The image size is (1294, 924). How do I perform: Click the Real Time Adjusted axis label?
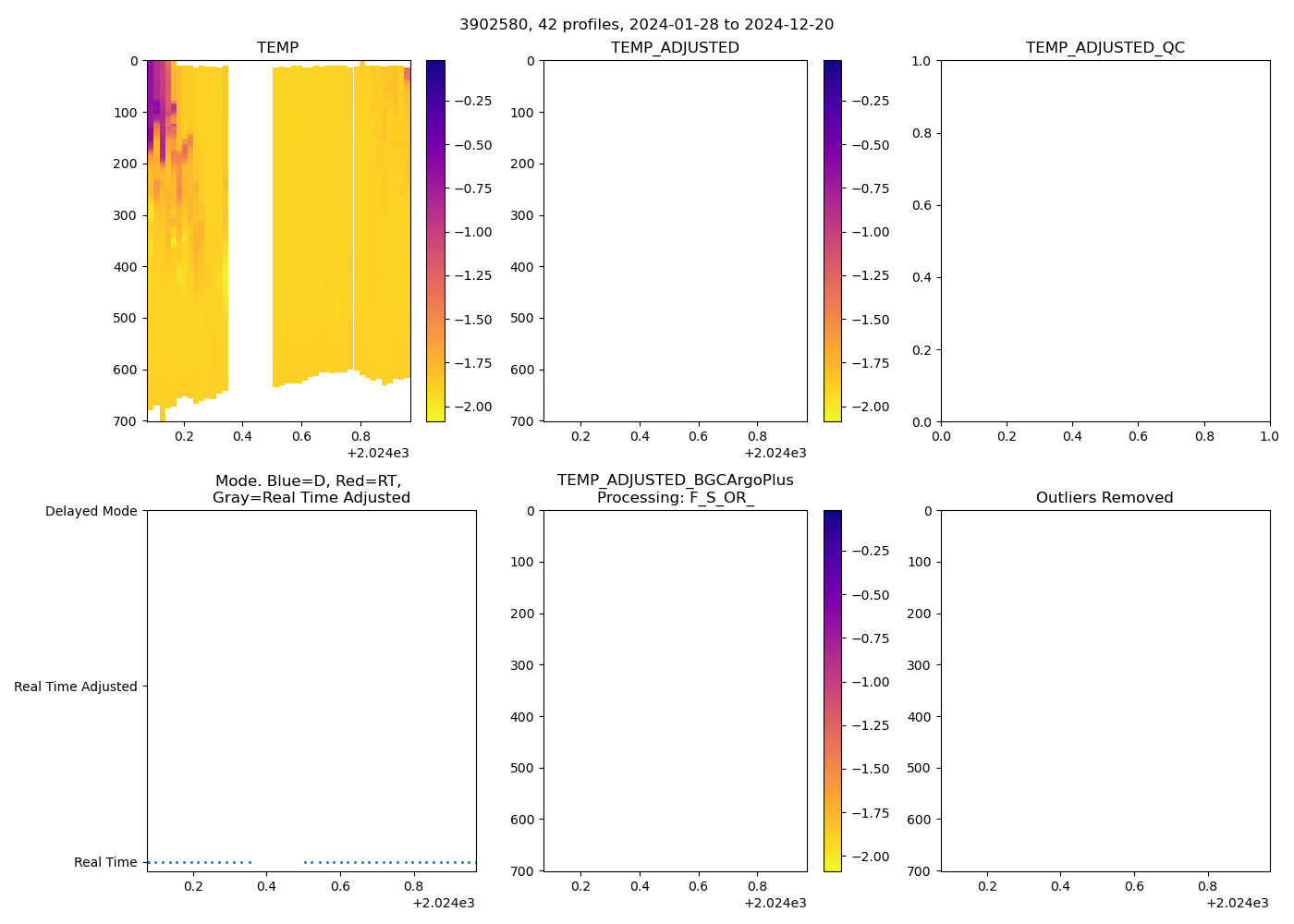[76, 687]
